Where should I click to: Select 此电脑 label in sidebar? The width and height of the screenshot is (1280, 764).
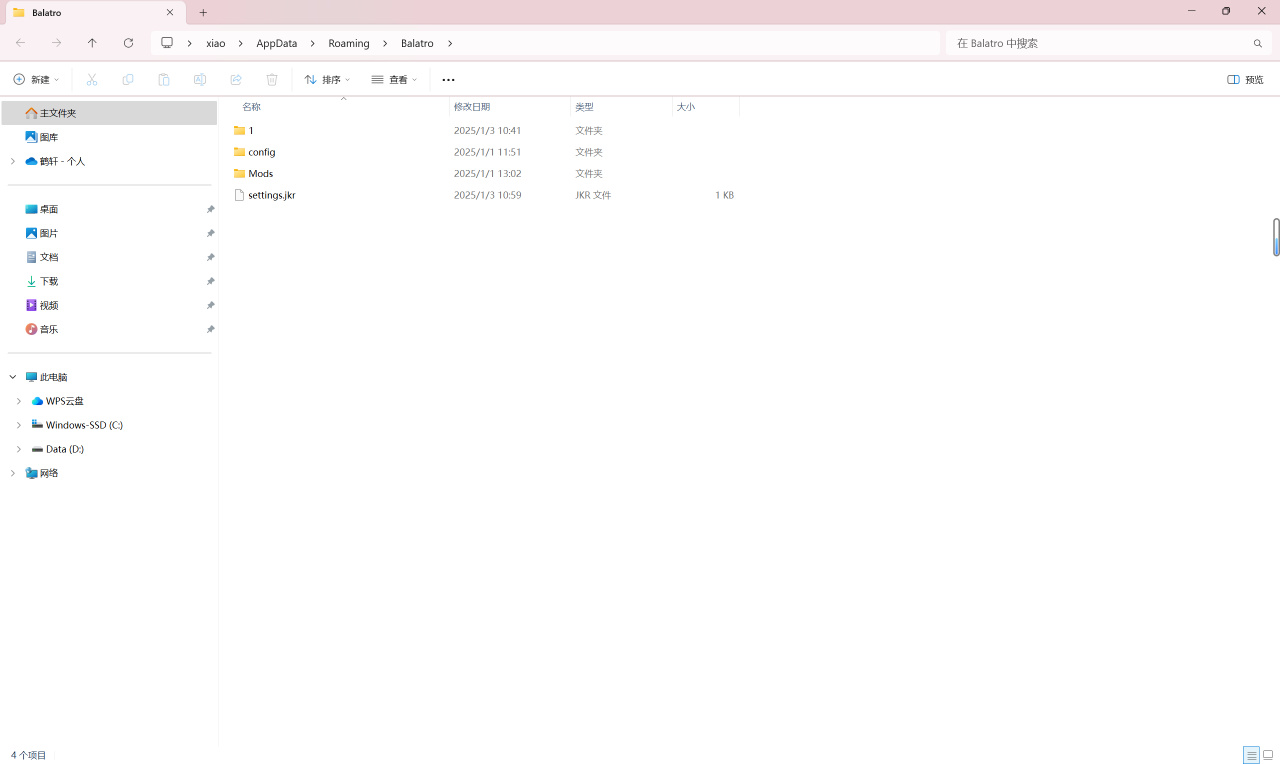54,377
